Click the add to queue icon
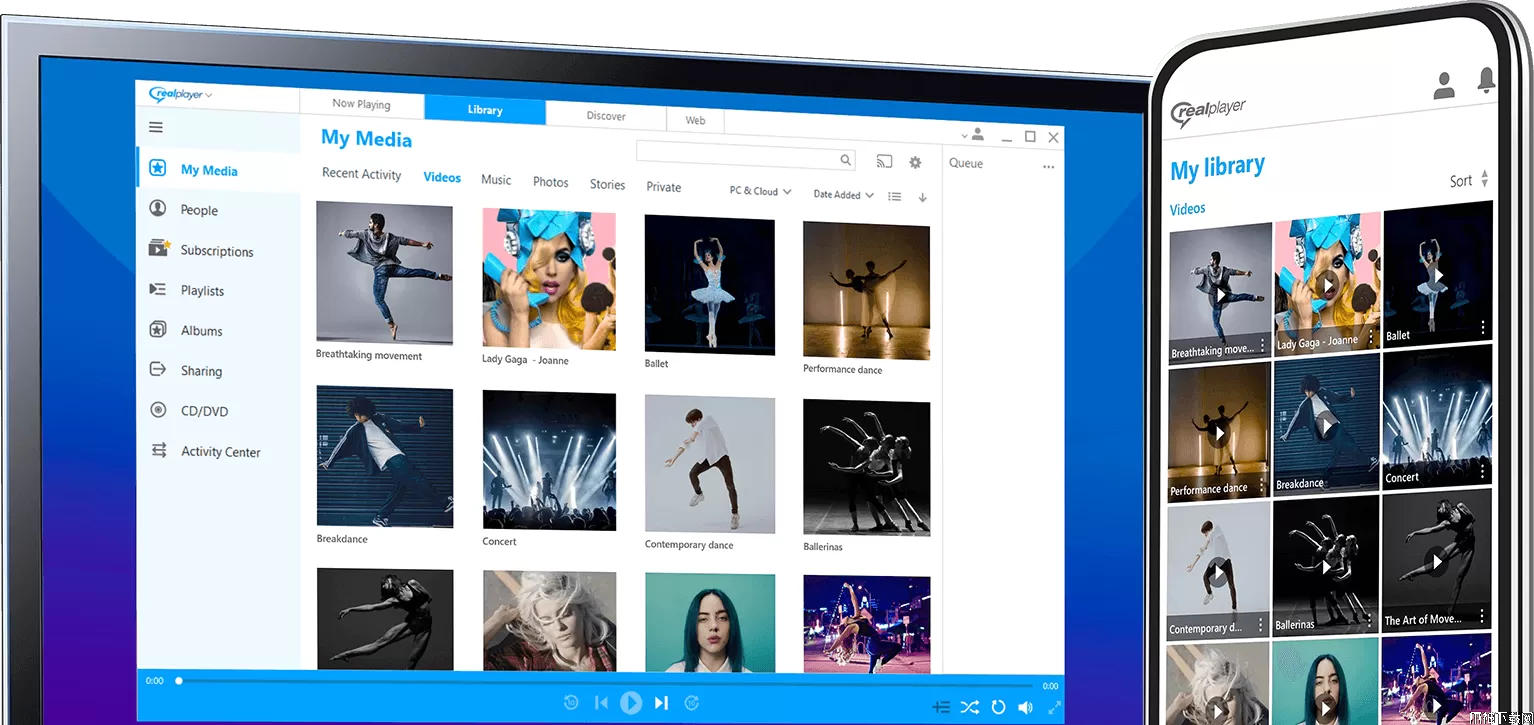 (940, 707)
